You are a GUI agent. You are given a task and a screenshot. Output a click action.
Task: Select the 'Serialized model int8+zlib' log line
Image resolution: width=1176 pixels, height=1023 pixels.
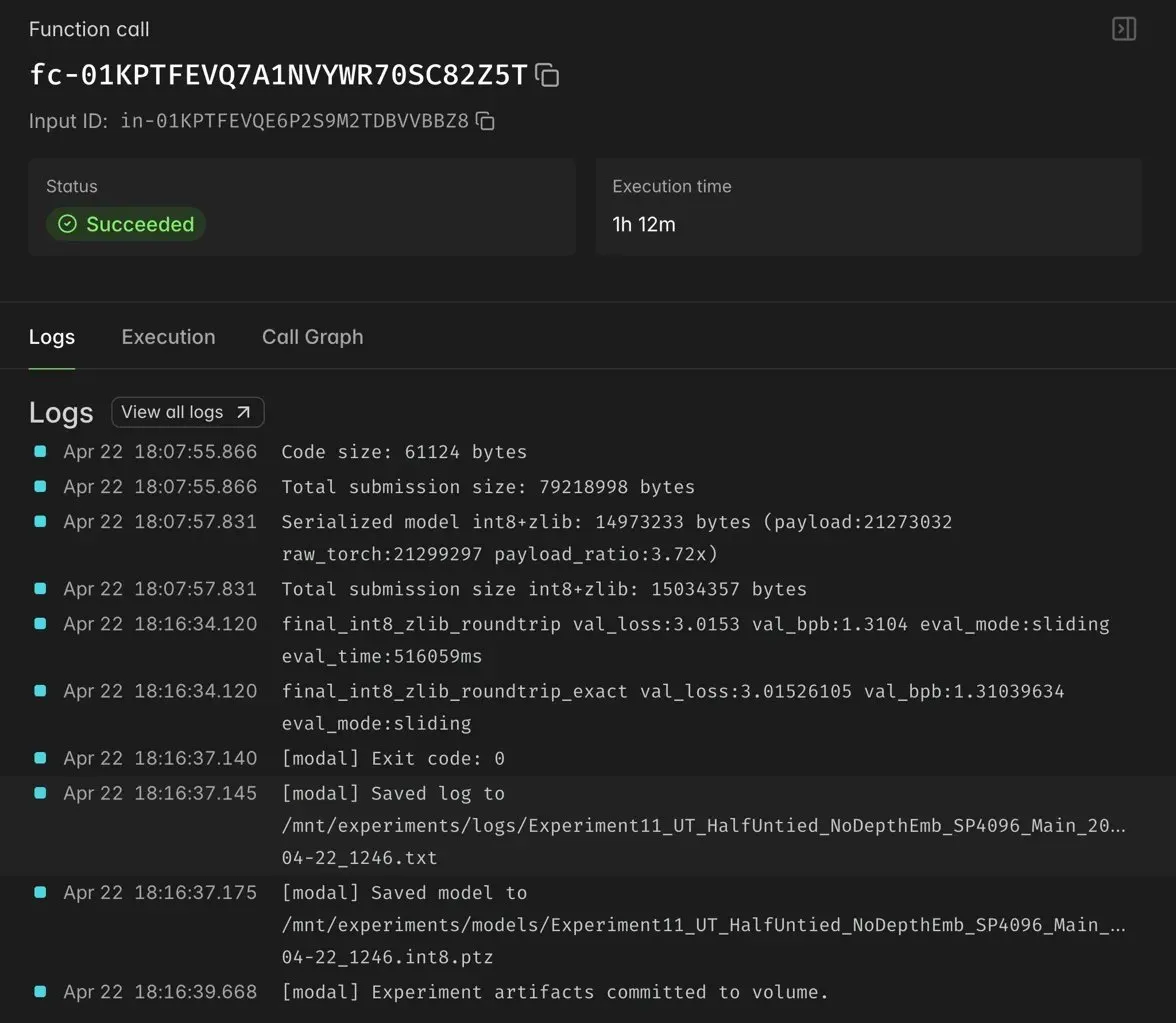click(x=588, y=538)
